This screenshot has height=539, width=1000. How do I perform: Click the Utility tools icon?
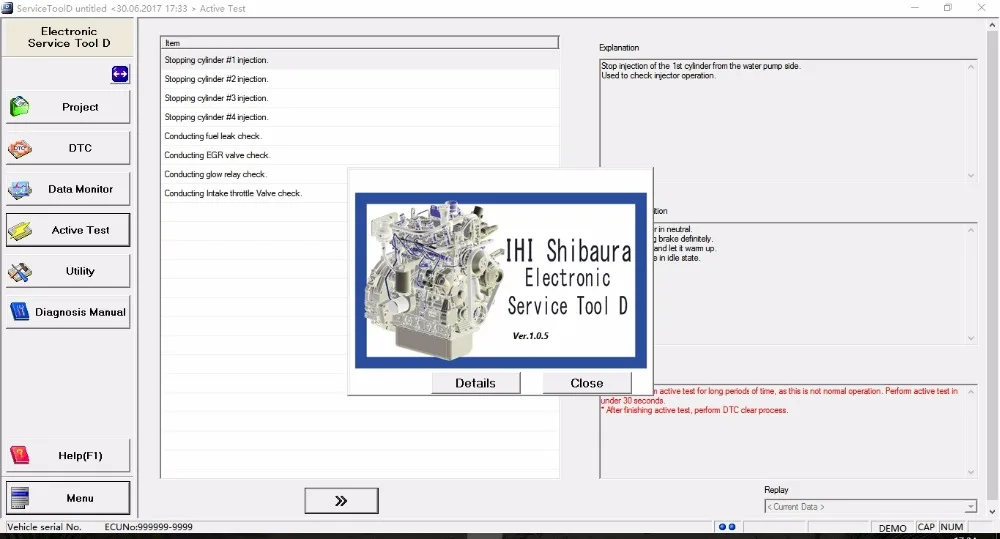pos(20,272)
